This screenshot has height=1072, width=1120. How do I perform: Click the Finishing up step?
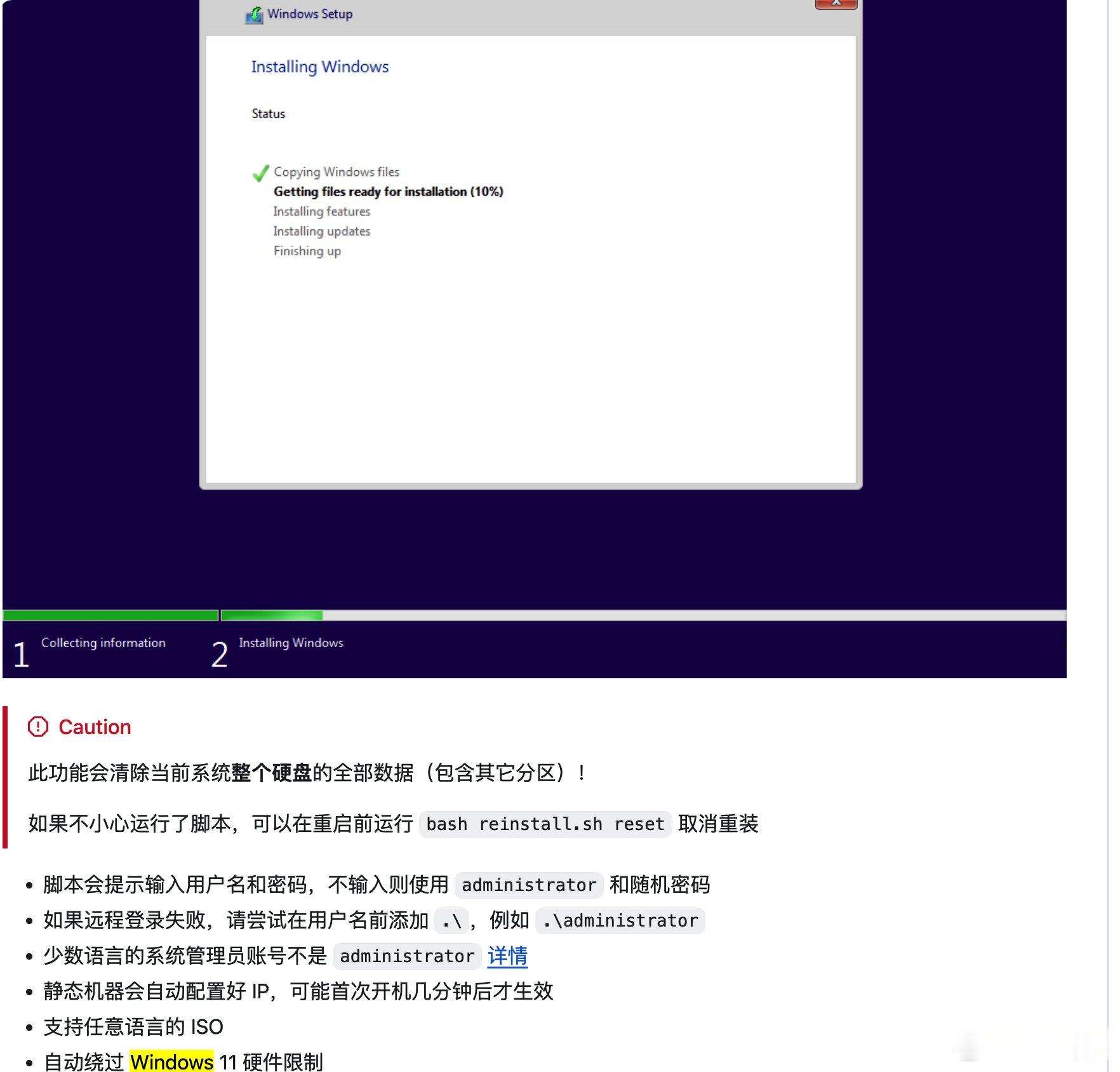coord(307,251)
